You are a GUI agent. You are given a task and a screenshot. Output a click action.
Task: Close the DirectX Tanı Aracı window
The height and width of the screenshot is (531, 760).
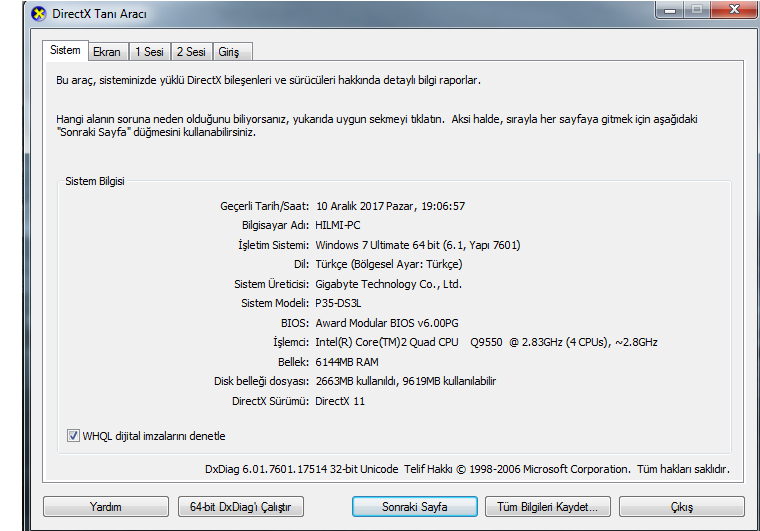coord(734,10)
